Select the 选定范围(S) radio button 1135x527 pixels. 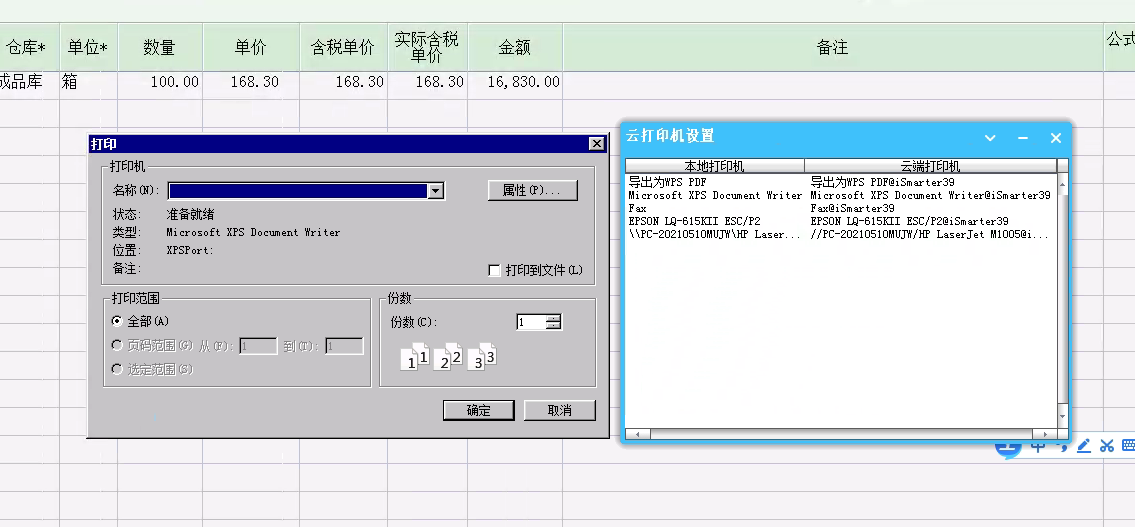pyautogui.click(x=117, y=369)
